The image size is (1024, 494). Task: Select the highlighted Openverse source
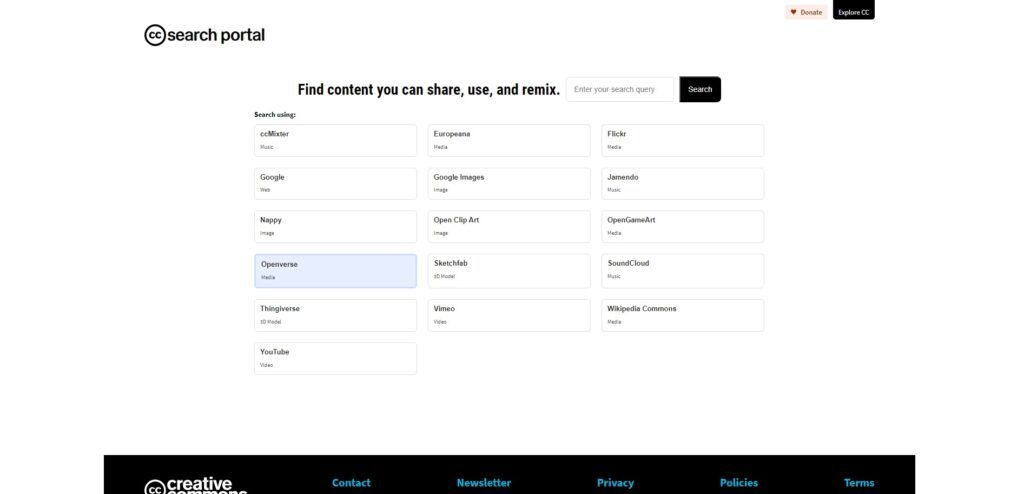(336, 271)
